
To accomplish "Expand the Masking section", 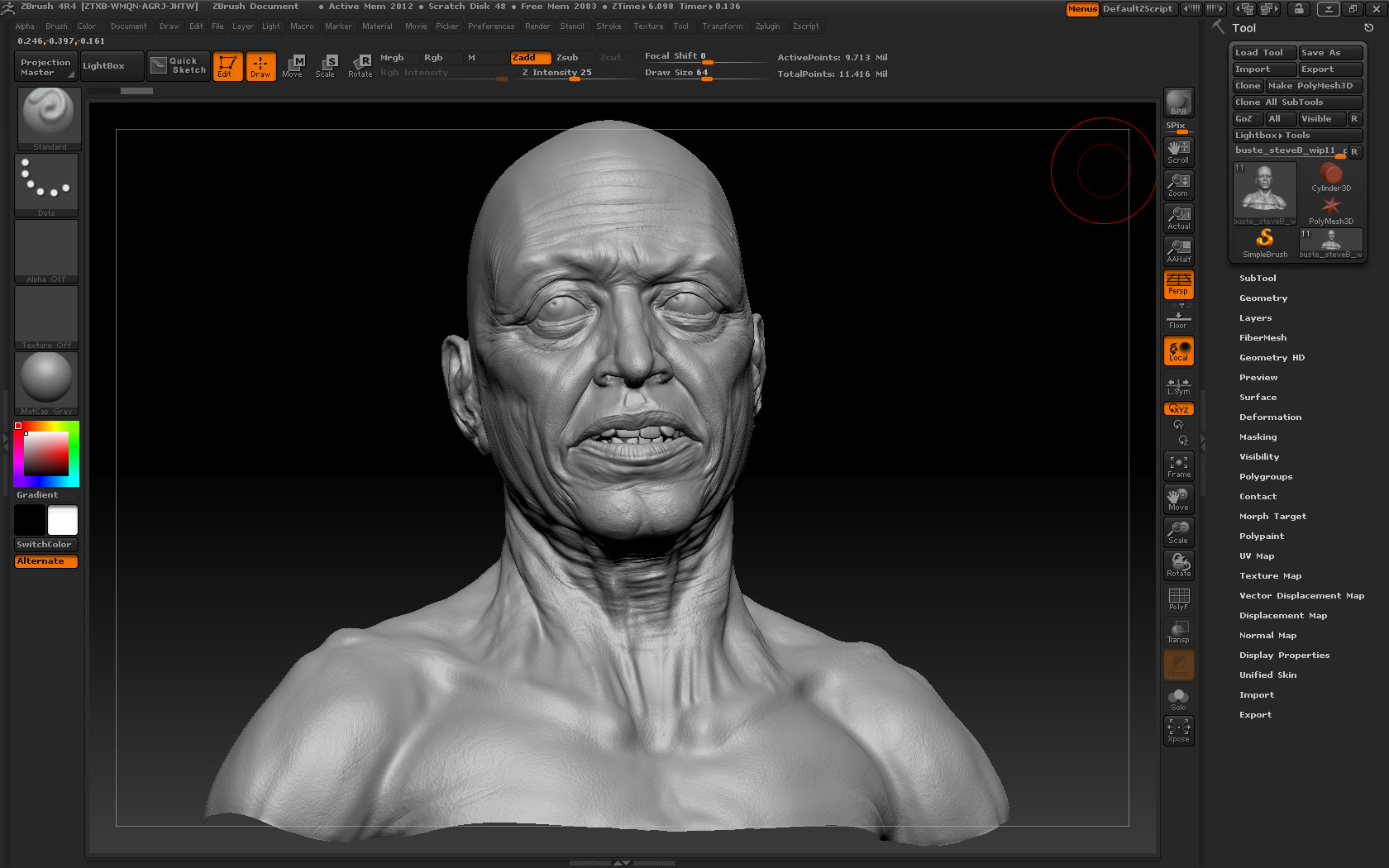I will click(1258, 437).
